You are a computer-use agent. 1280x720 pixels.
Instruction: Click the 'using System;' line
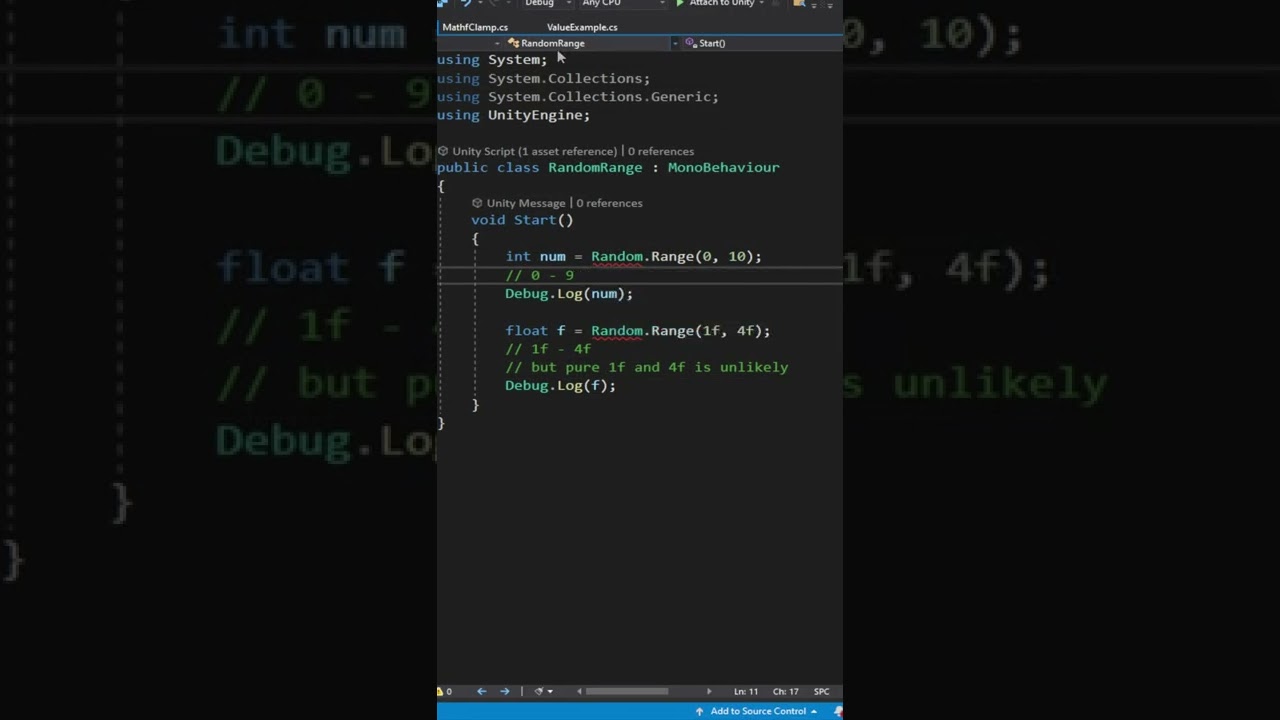coord(492,60)
